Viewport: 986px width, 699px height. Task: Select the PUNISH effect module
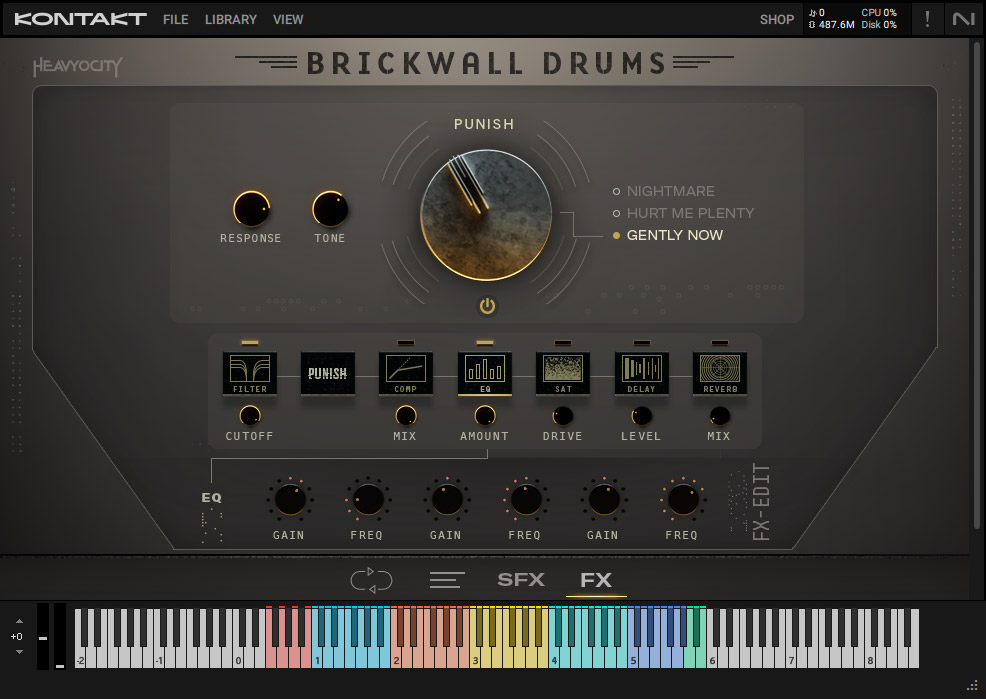[328, 373]
